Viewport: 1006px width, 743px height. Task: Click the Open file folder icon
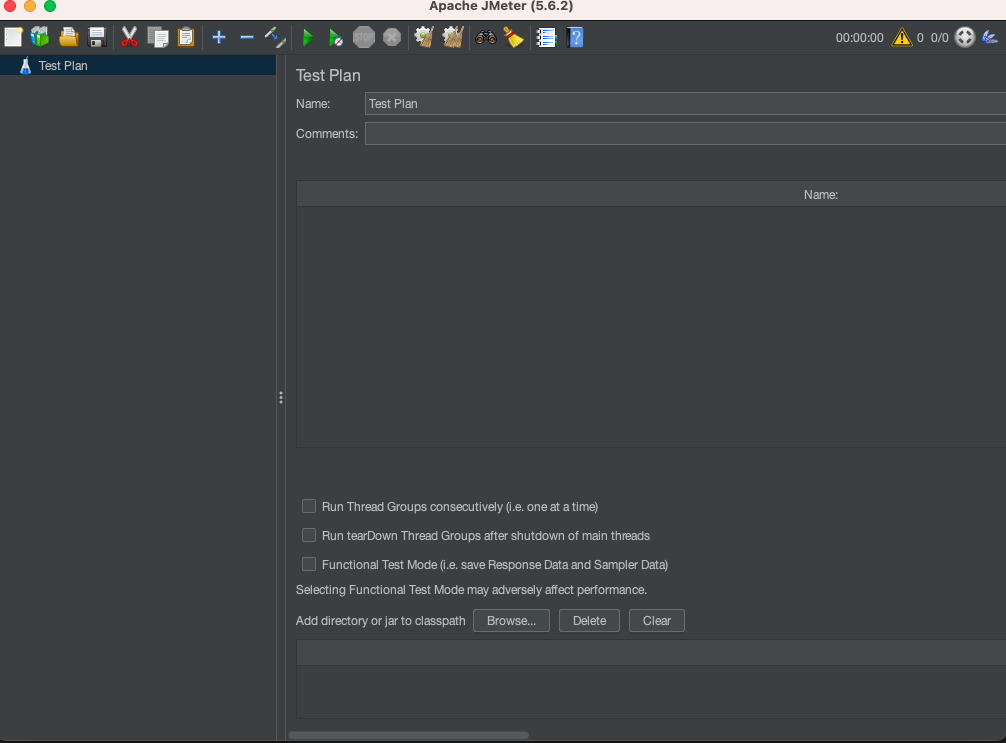69,37
